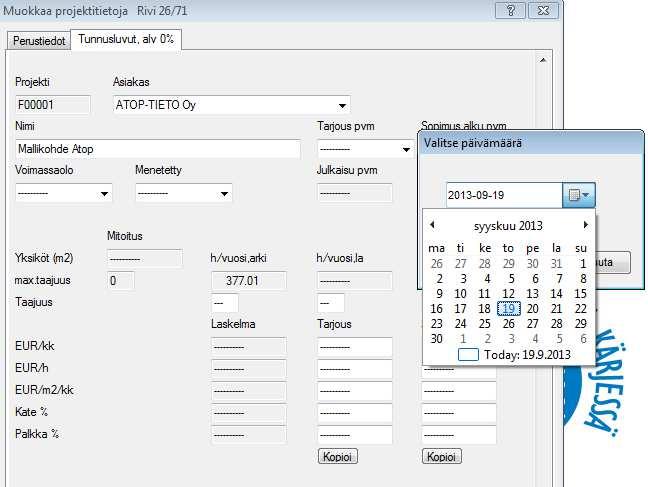Expand the Asiakas dropdown ATOP-TIETO Oy
Viewport: 648px width, 487px height.
[x=342, y=105]
